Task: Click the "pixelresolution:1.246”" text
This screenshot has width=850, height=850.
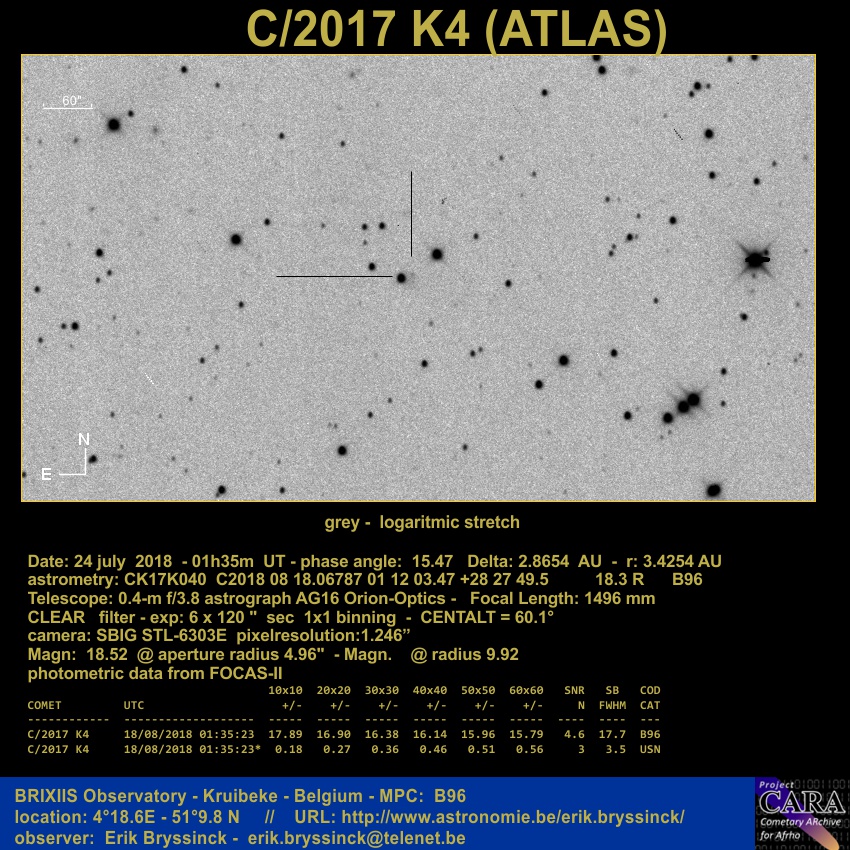Action: coord(324,635)
